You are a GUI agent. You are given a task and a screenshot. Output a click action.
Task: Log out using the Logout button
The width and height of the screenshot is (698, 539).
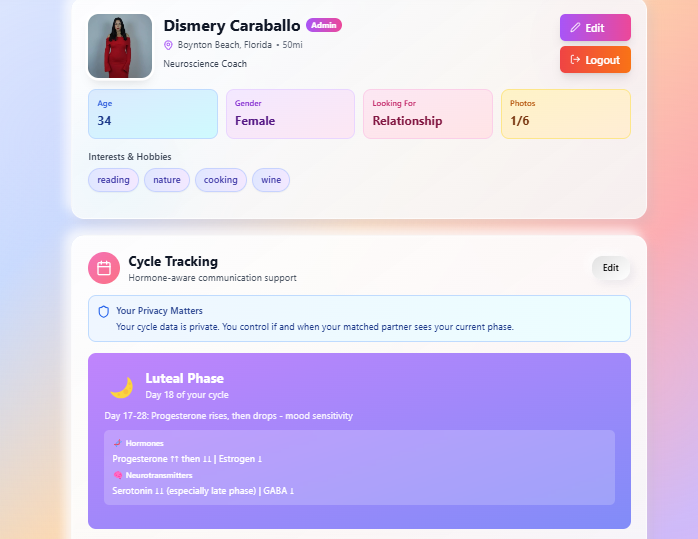595,60
